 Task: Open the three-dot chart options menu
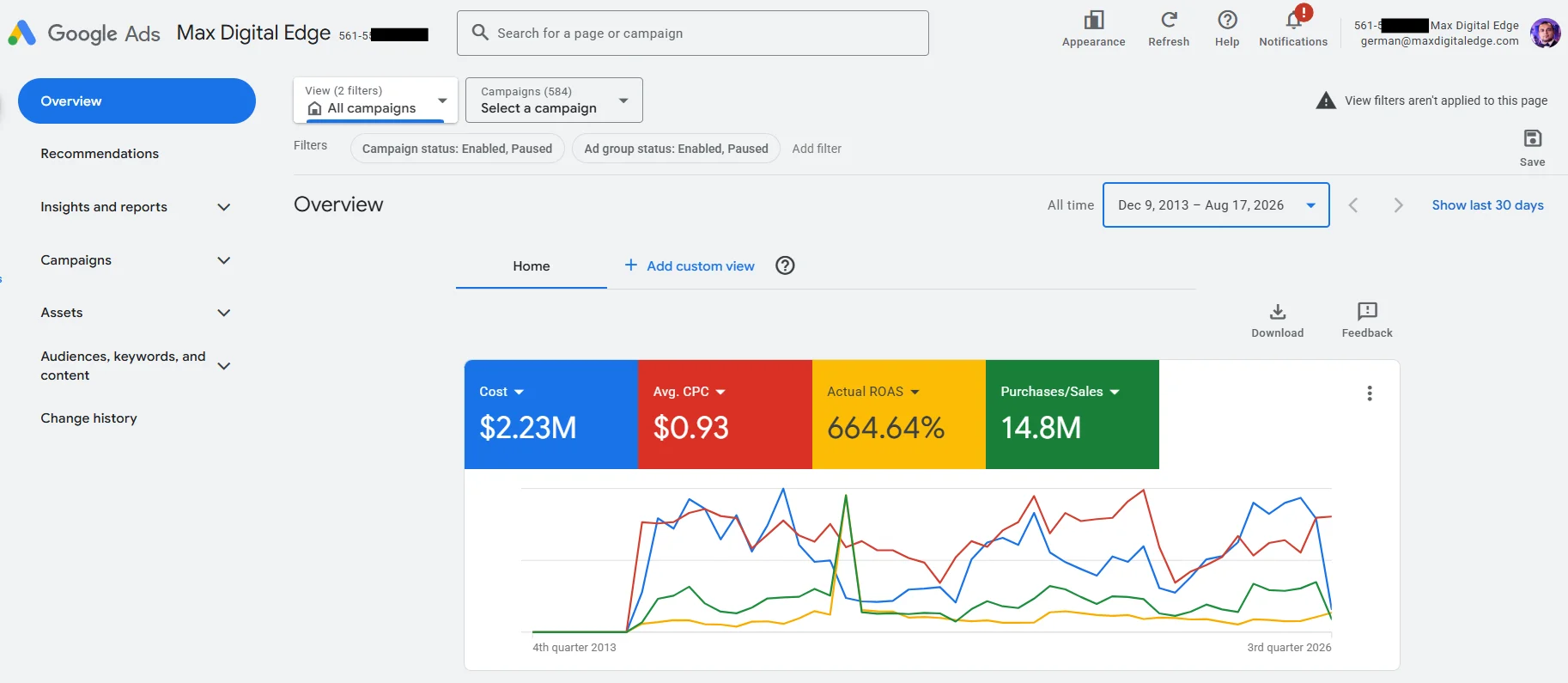1370,393
